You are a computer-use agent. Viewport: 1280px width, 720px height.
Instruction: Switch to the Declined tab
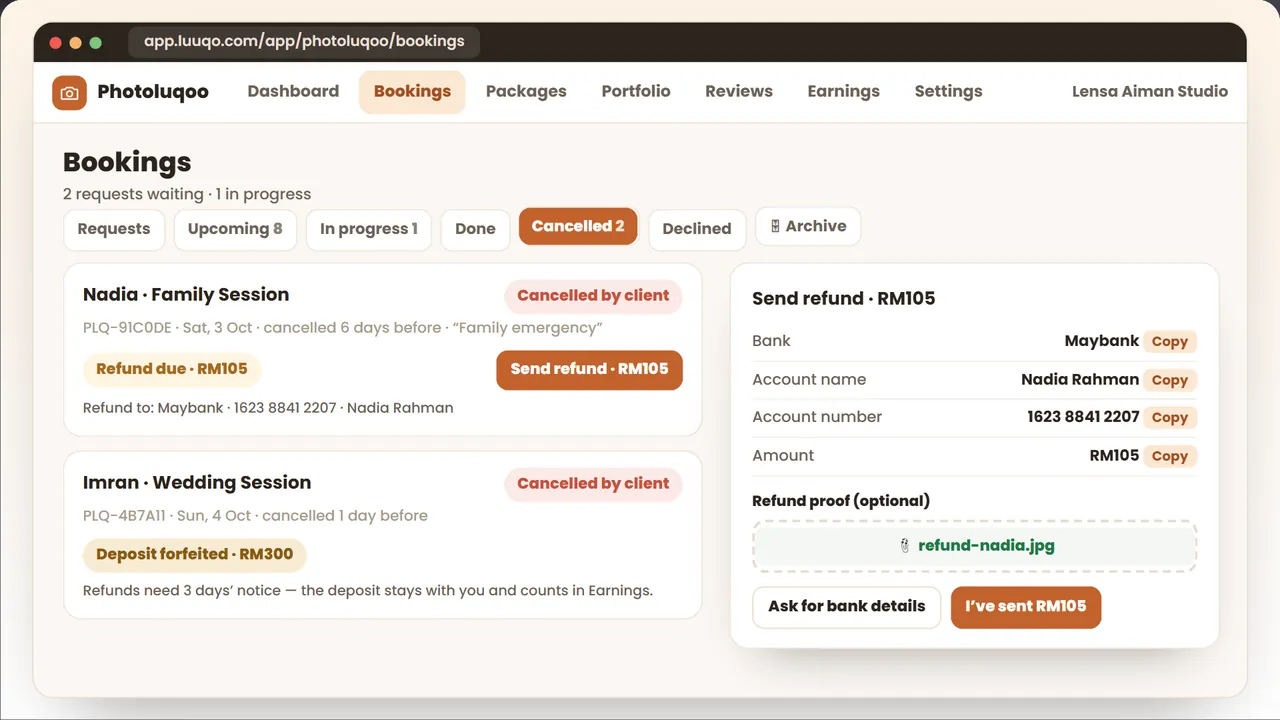[697, 229]
